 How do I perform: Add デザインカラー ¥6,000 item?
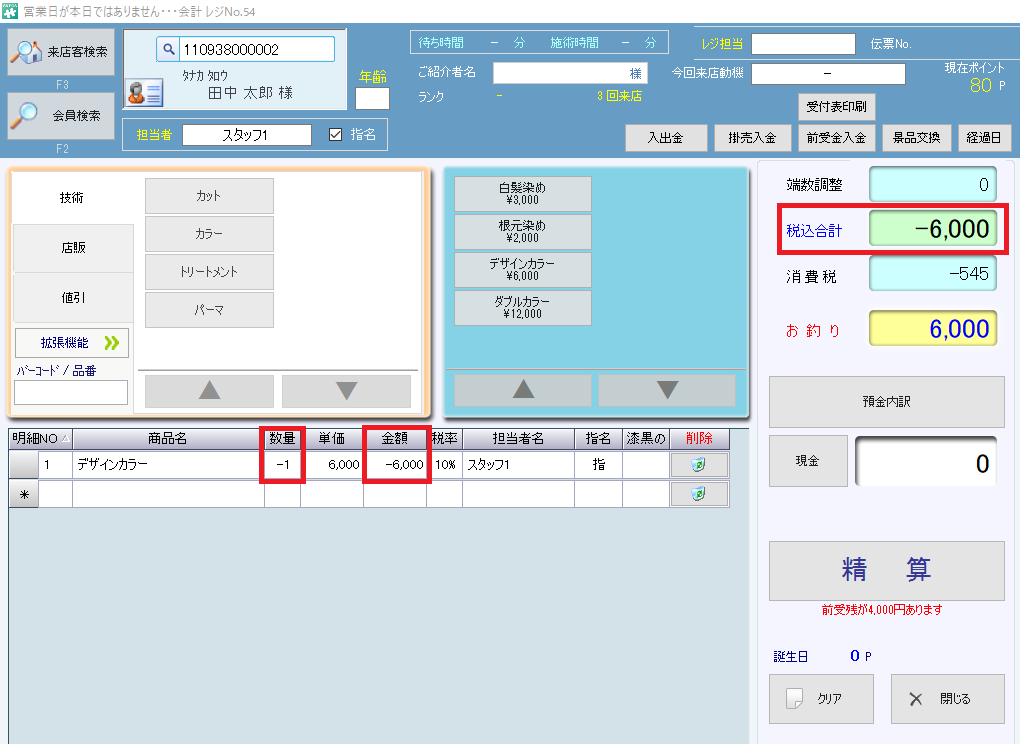point(522,270)
